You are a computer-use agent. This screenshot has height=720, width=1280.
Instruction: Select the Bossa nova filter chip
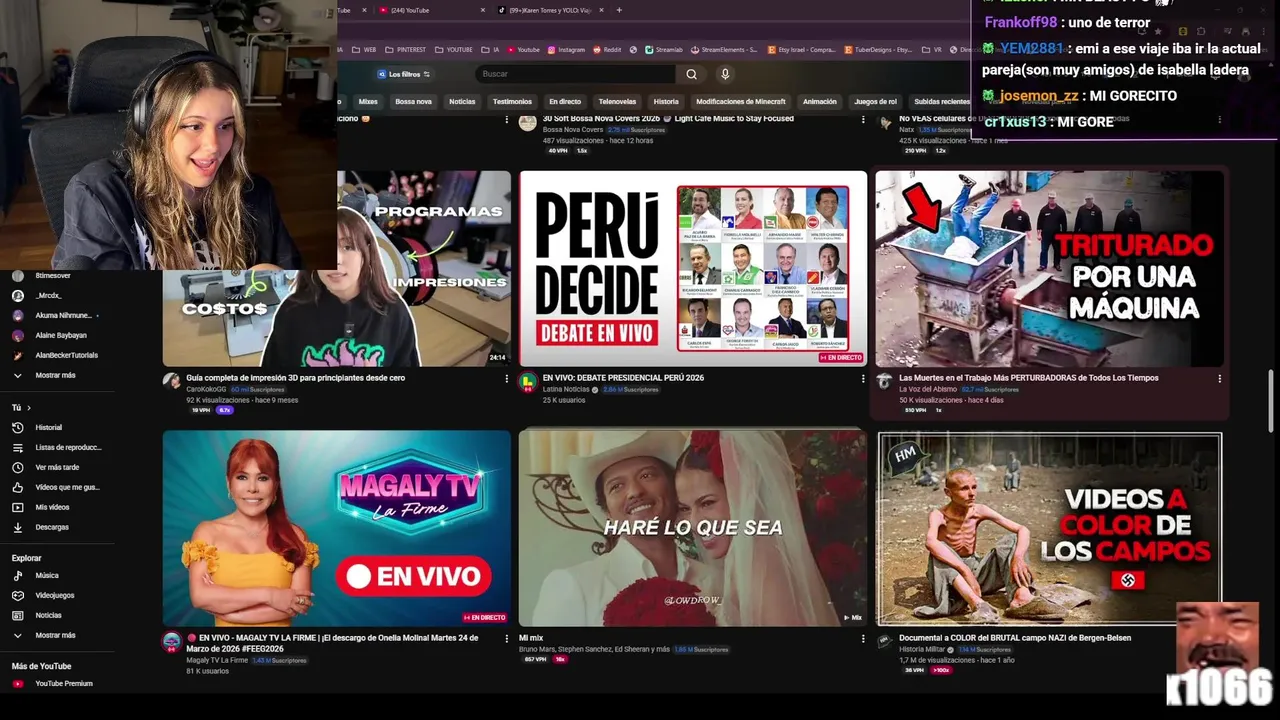point(413,101)
